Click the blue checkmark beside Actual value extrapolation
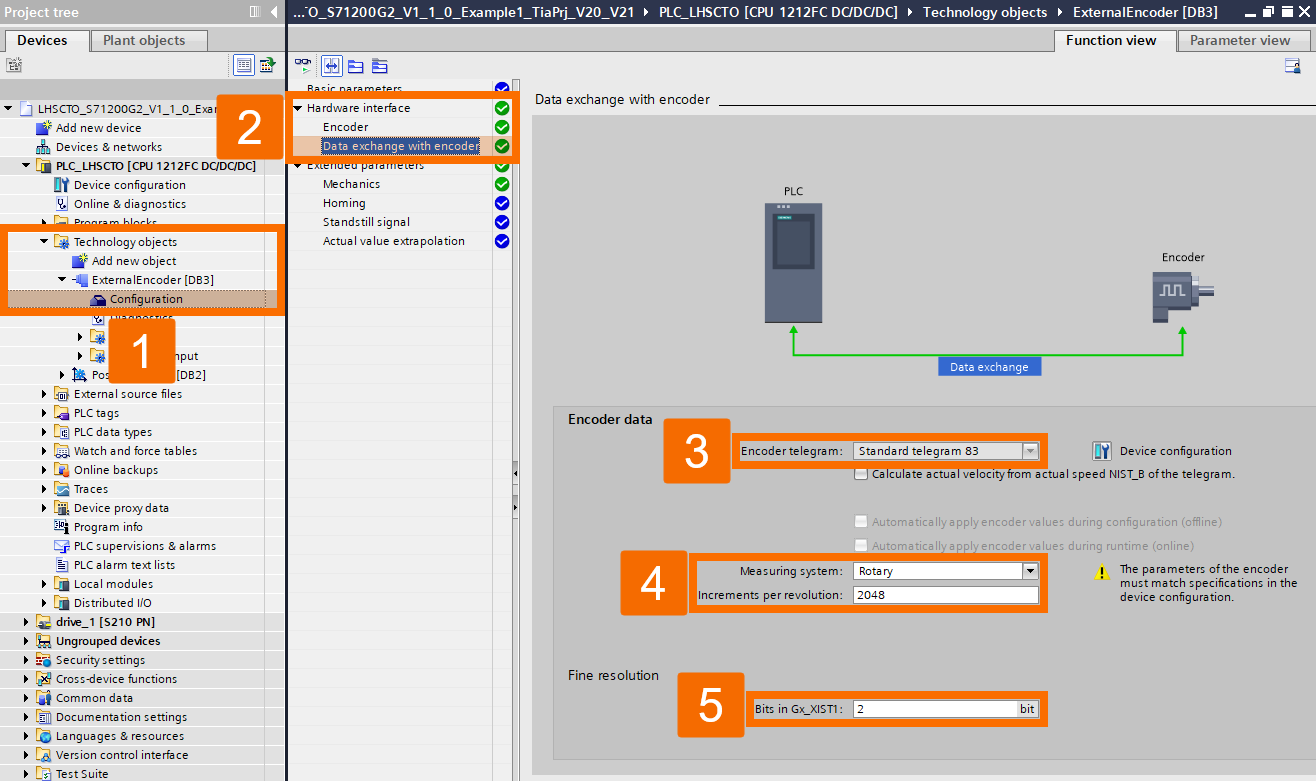 [x=502, y=241]
